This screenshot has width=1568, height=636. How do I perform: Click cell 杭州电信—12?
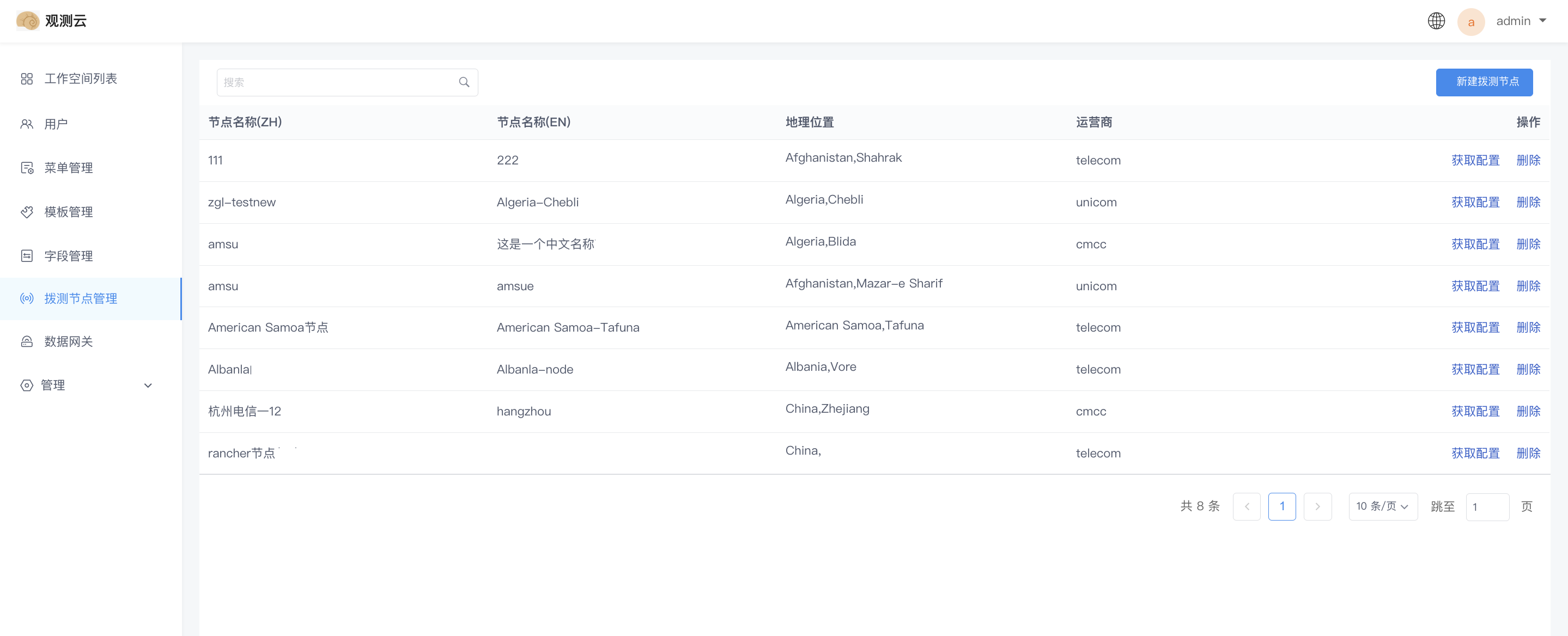[x=244, y=412]
